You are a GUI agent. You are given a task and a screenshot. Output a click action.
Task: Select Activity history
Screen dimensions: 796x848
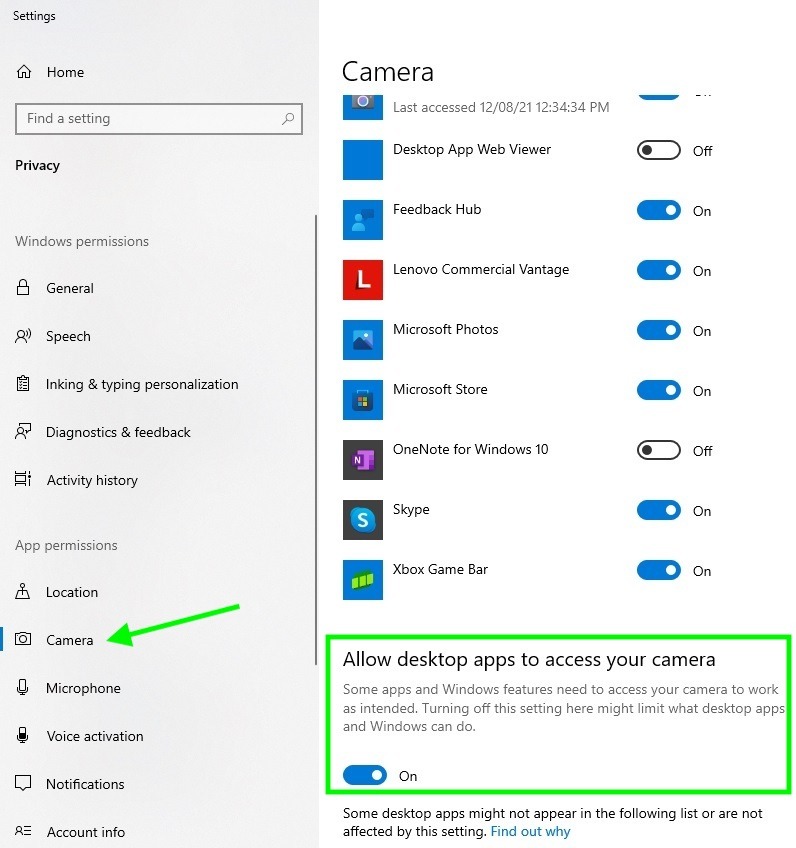pos(92,480)
